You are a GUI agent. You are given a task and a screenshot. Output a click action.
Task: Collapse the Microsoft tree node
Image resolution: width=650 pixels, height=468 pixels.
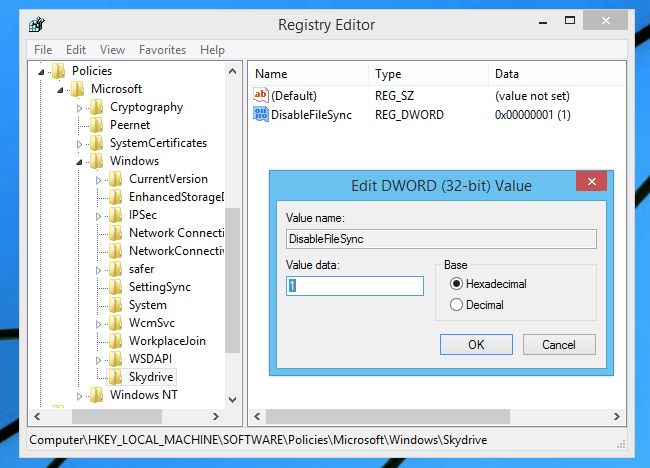60,90
